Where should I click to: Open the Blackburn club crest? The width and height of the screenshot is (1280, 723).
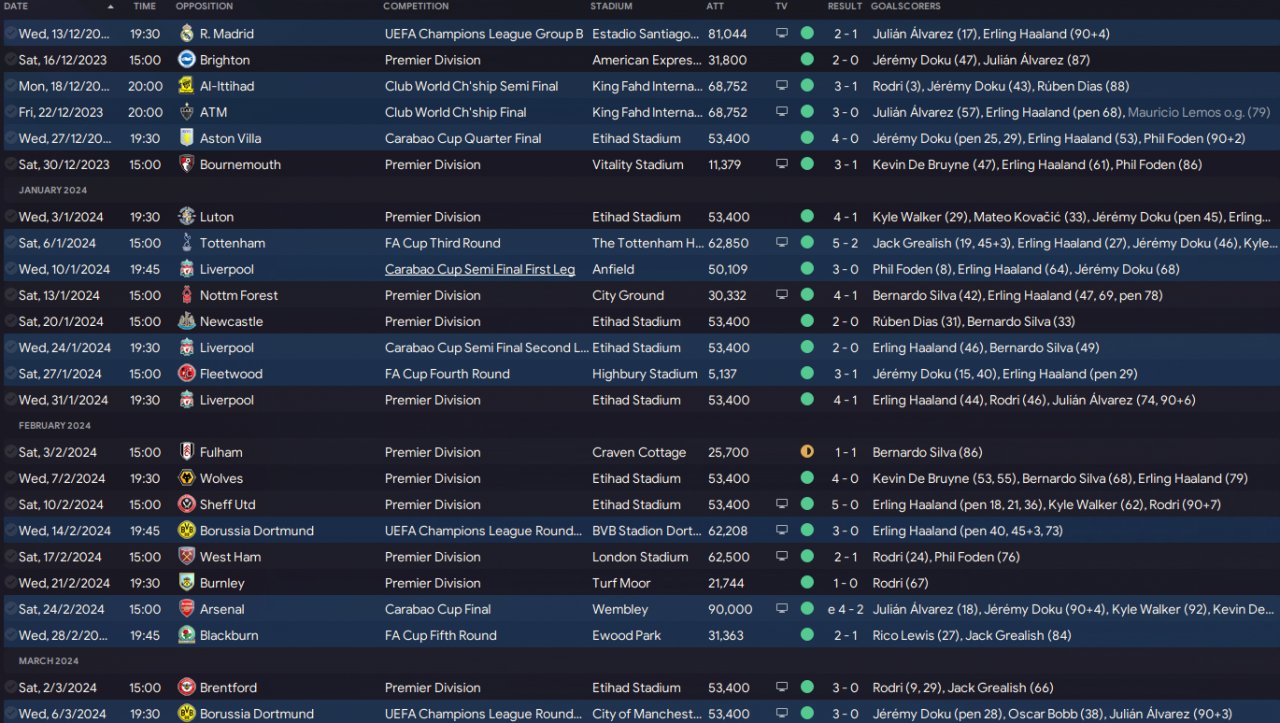[186, 635]
